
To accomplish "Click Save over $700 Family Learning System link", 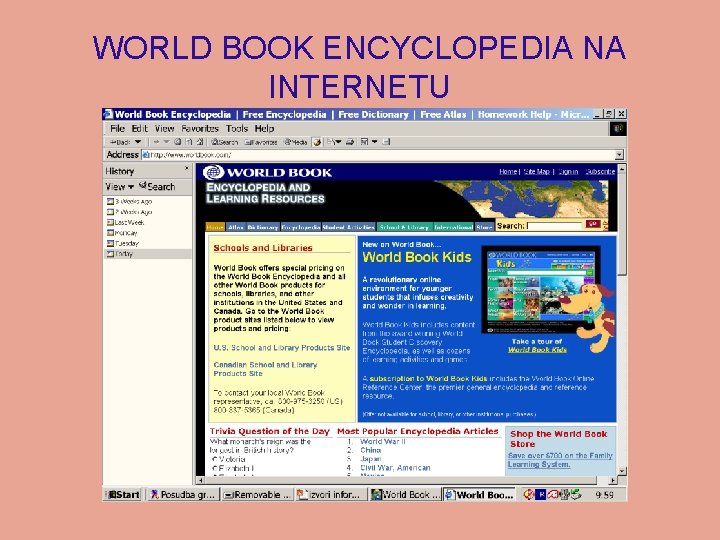I will click(560, 460).
